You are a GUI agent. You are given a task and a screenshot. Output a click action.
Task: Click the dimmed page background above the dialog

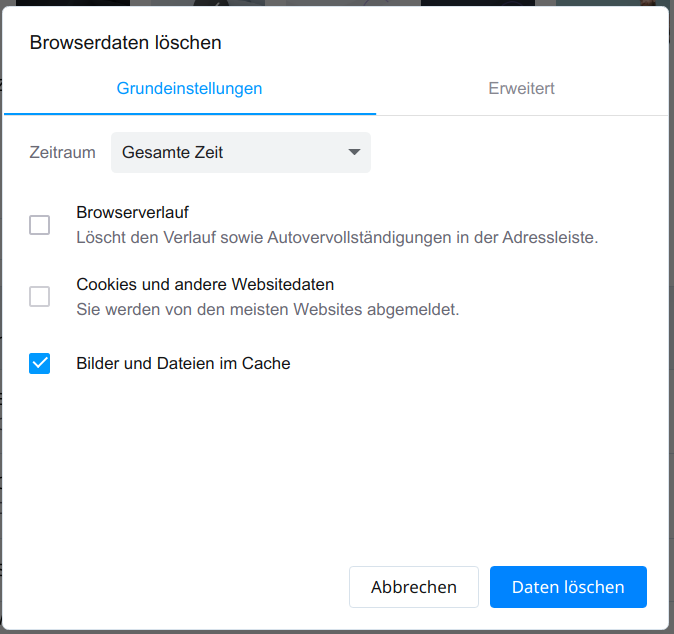point(335,3)
